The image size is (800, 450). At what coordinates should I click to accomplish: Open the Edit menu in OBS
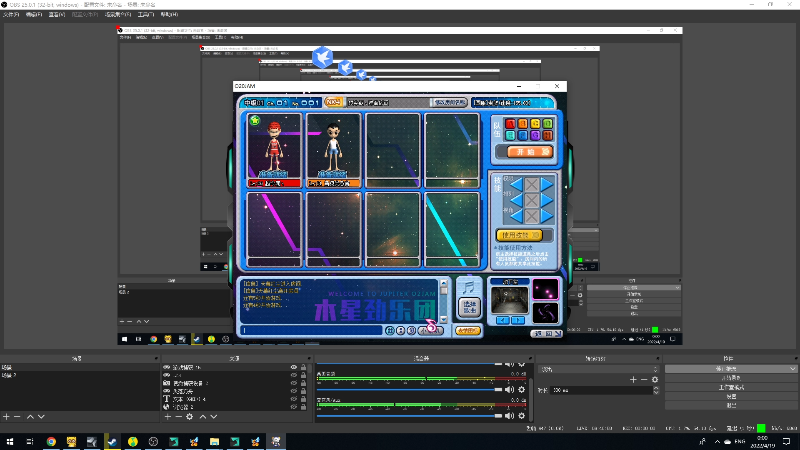(34, 15)
